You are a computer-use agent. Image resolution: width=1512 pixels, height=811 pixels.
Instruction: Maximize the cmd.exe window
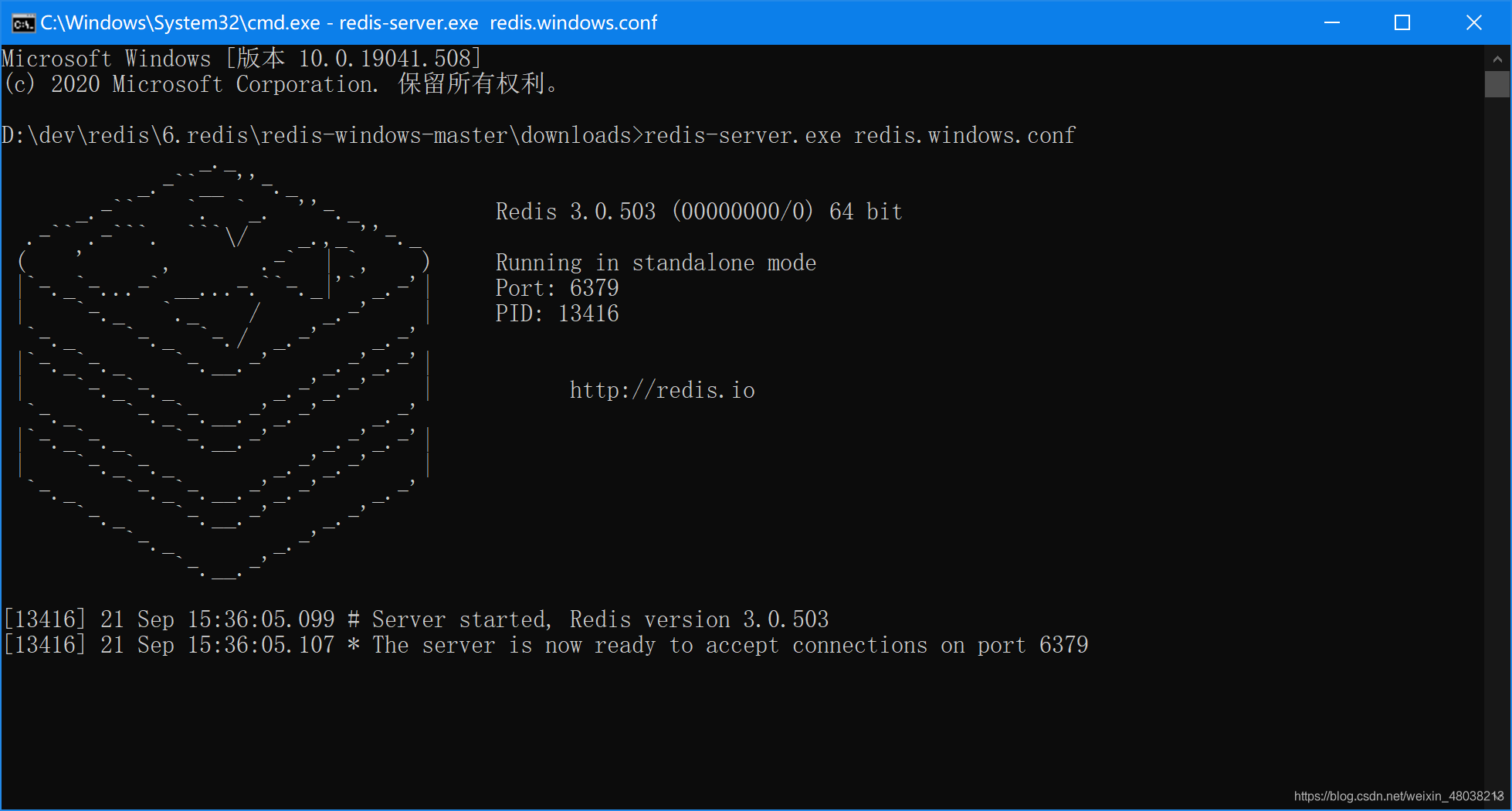pyautogui.click(x=1402, y=22)
